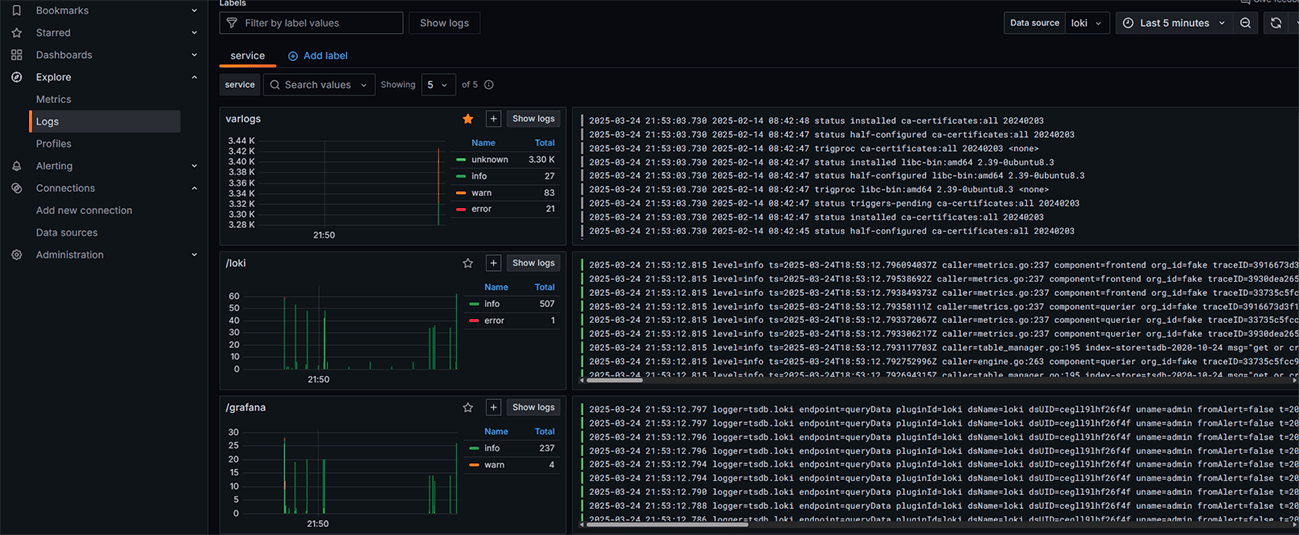Show logs for /grafana service
The width and height of the screenshot is (1299, 535).
click(533, 407)
